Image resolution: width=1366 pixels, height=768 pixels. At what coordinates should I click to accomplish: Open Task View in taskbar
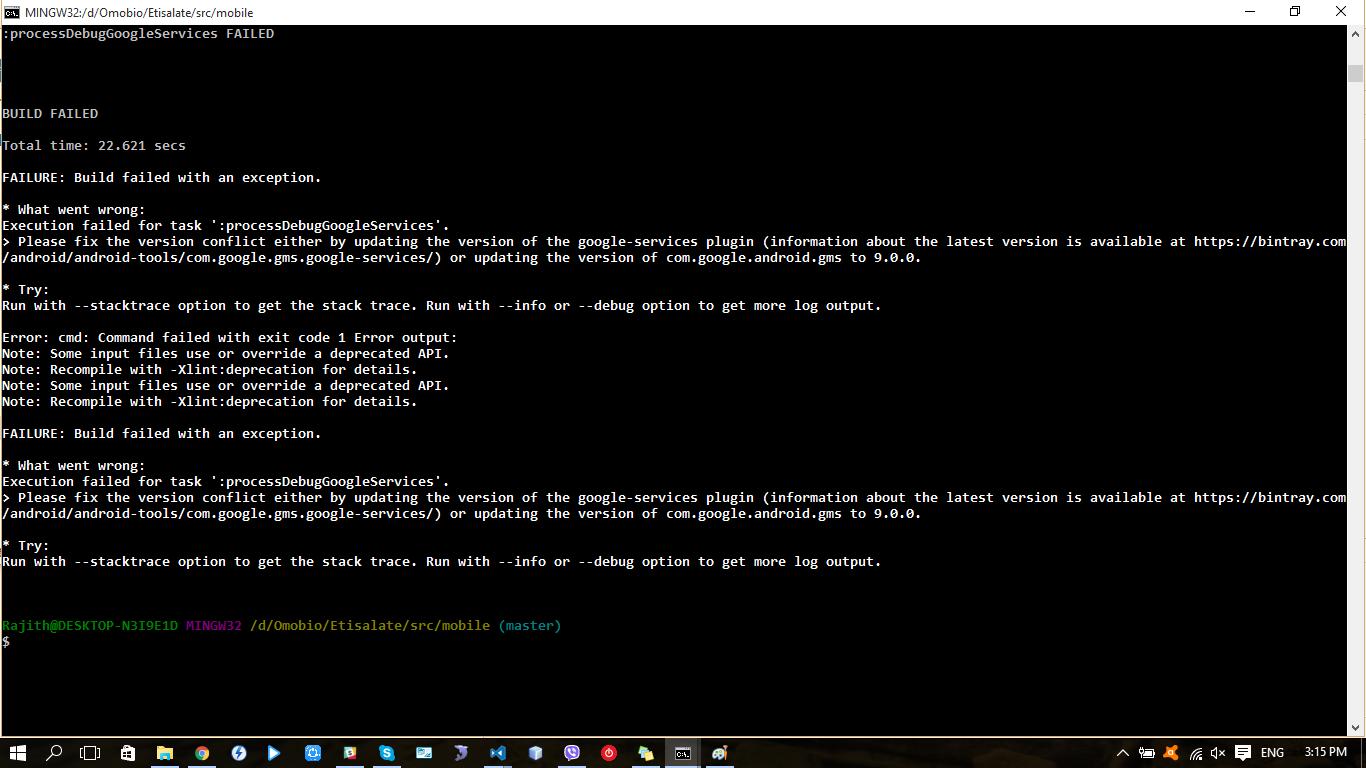90,753
